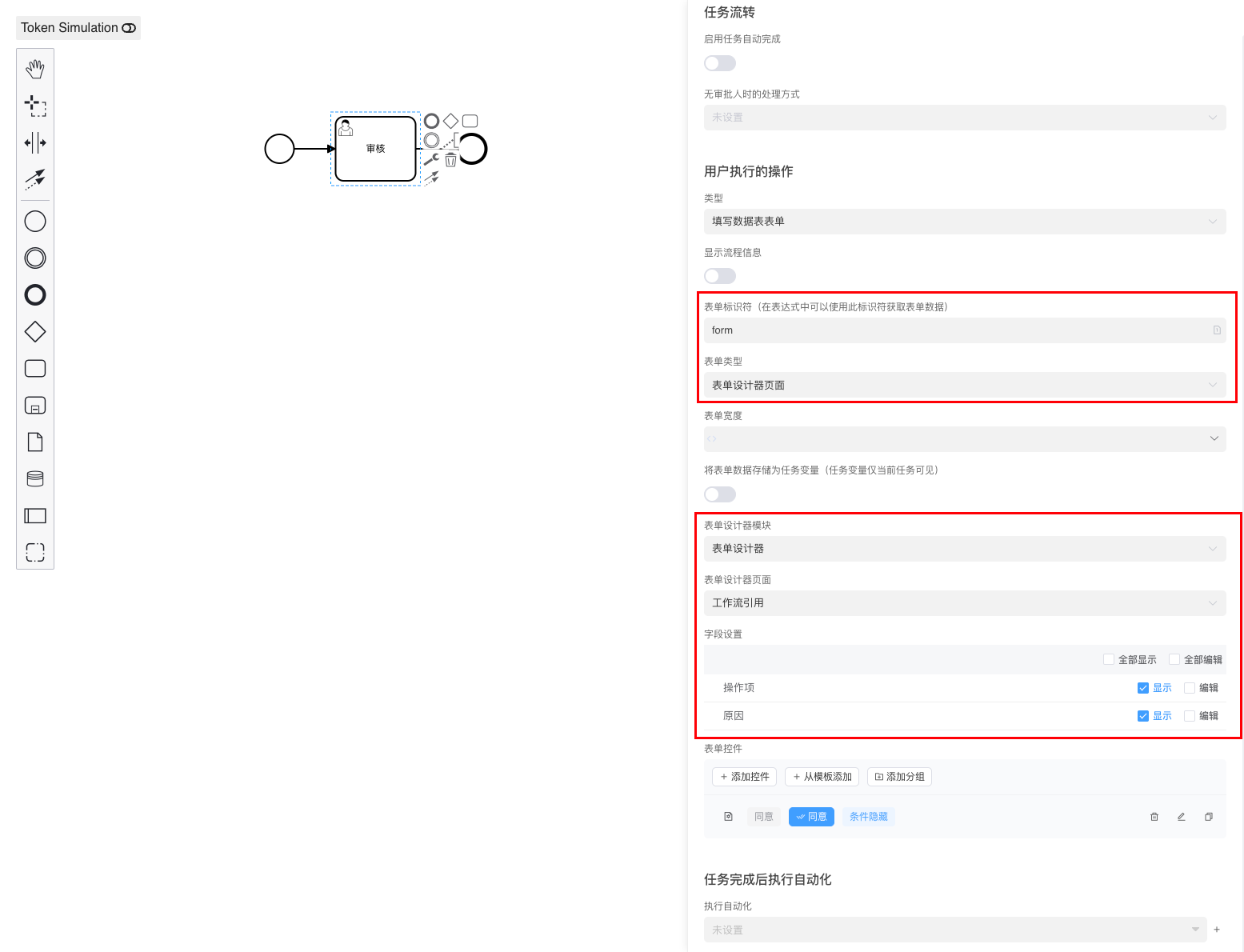Viewport: 1244px width, 952px height.
Task: Create a gateway from the palette
Action: [x=35, y=331]
